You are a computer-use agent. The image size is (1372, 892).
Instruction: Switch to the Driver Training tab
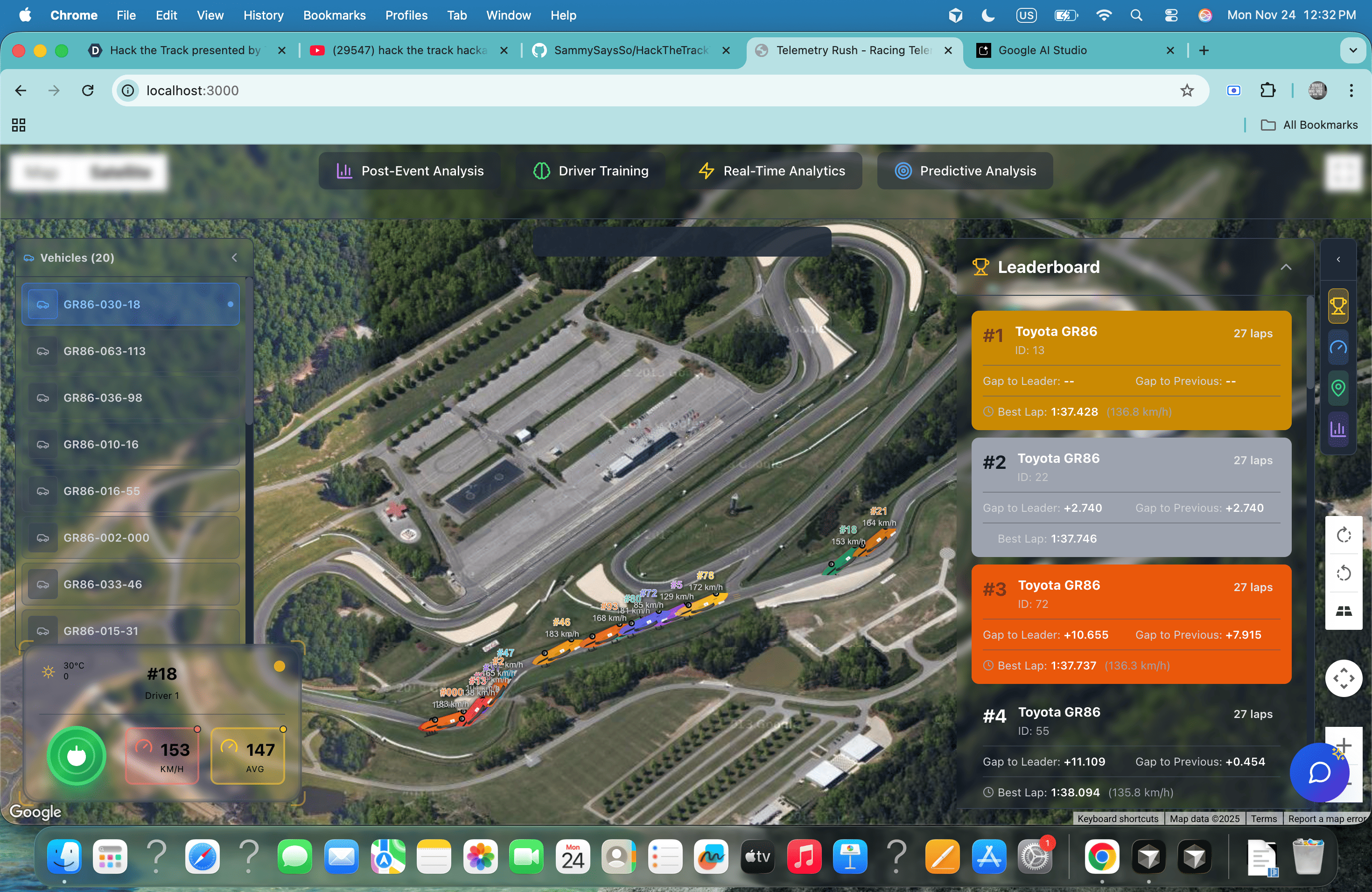pos(591,171)
